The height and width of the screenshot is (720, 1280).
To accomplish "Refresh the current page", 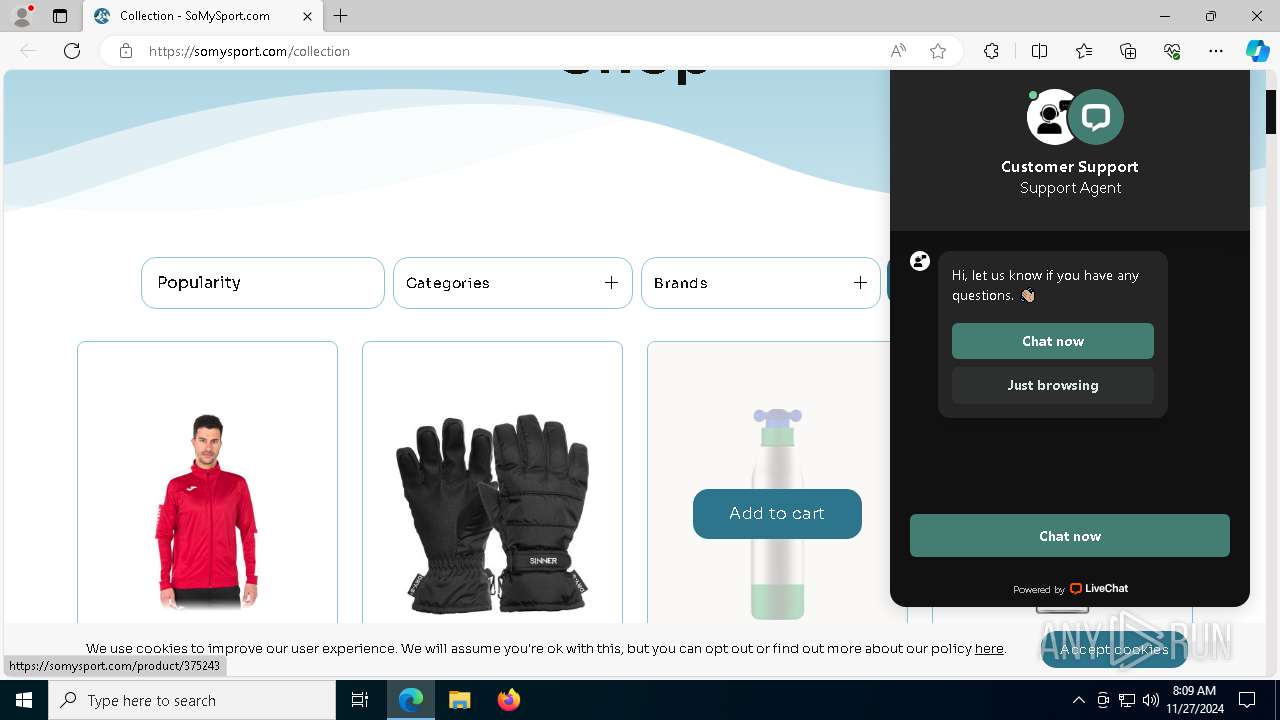I will 72,51.
